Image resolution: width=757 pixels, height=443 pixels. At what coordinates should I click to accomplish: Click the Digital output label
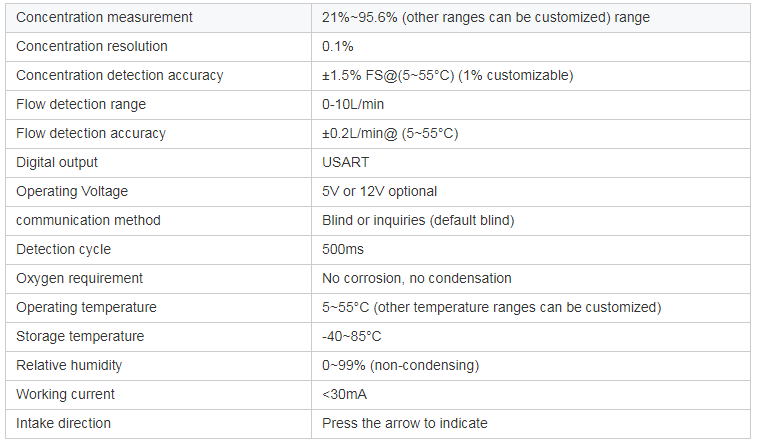57,163
